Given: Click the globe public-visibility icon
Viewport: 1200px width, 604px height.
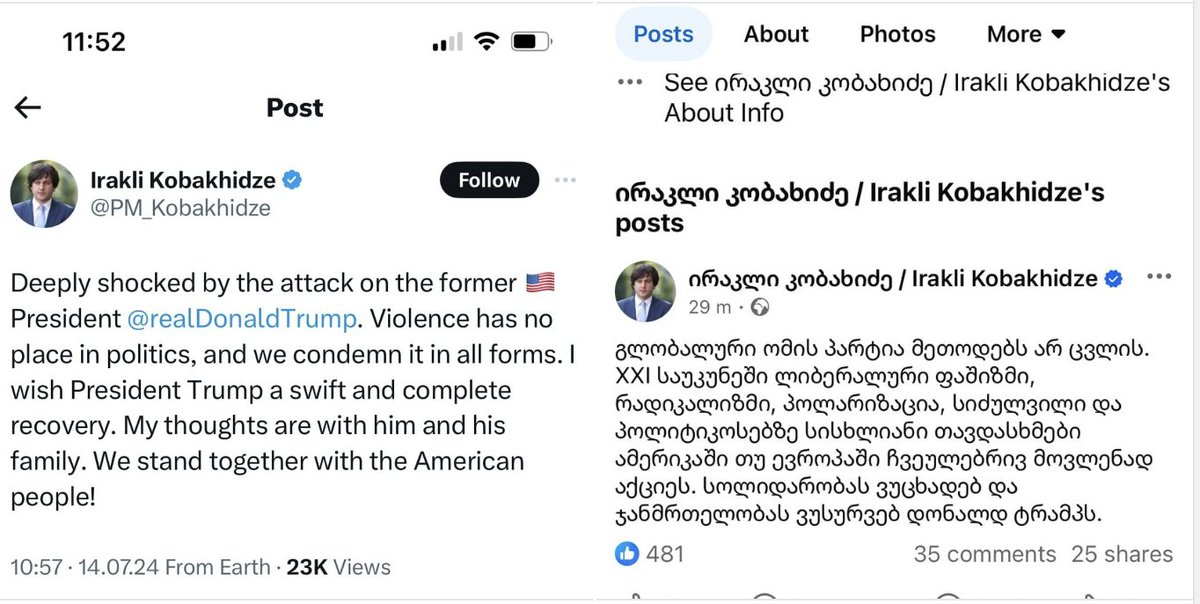Looking at the screenshot, I should [x=760, y=307].
